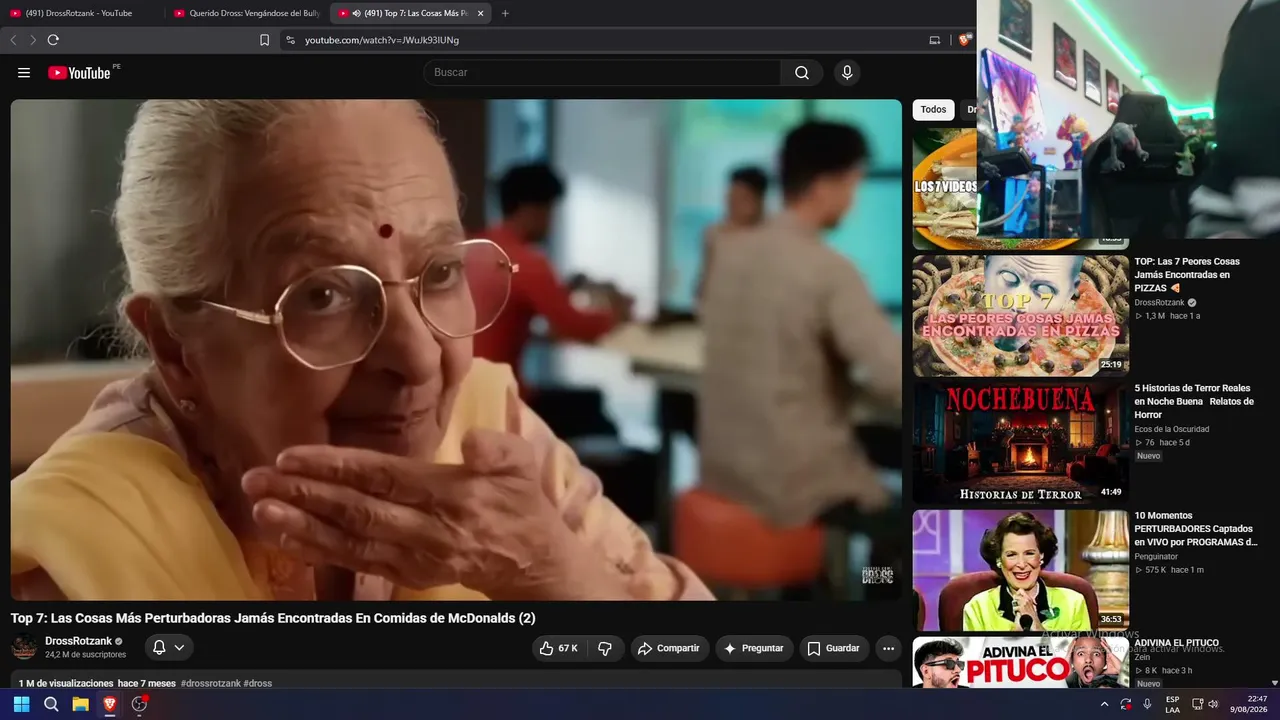The image size is (1280, 720).
Task: Open clock and date calendar flyout
Action: point(1249,704)
